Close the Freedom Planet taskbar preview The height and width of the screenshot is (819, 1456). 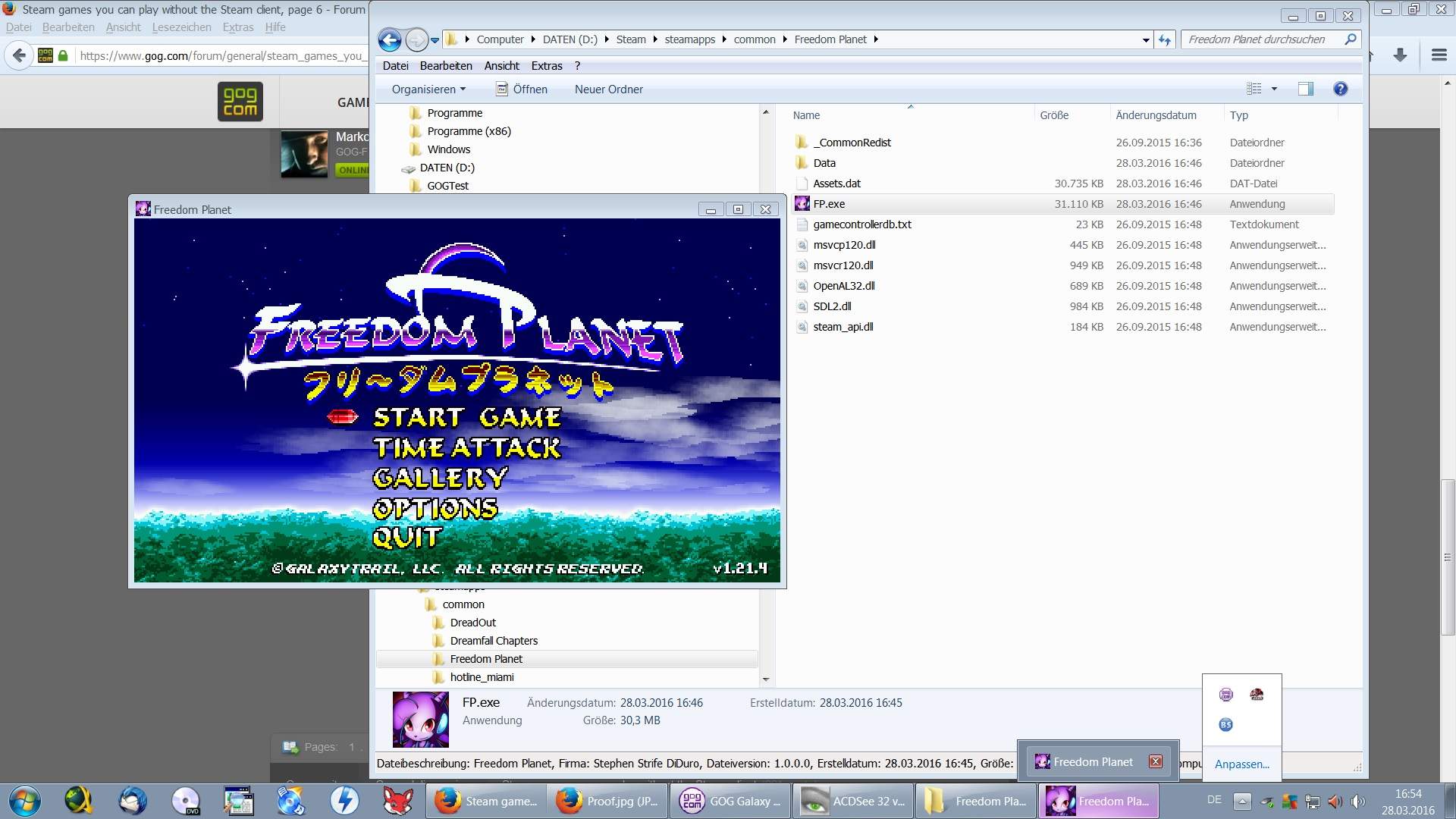(x=1155, y=761)
